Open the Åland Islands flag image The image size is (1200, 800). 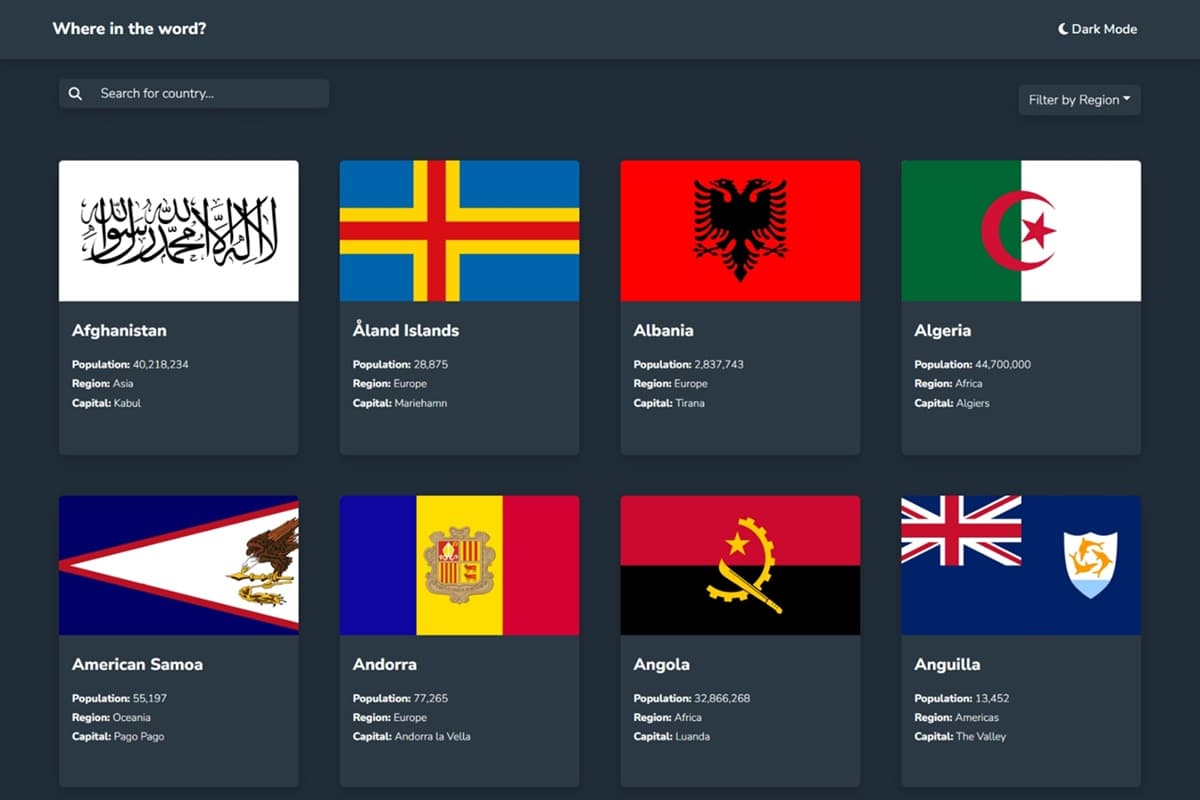(460, 231)
